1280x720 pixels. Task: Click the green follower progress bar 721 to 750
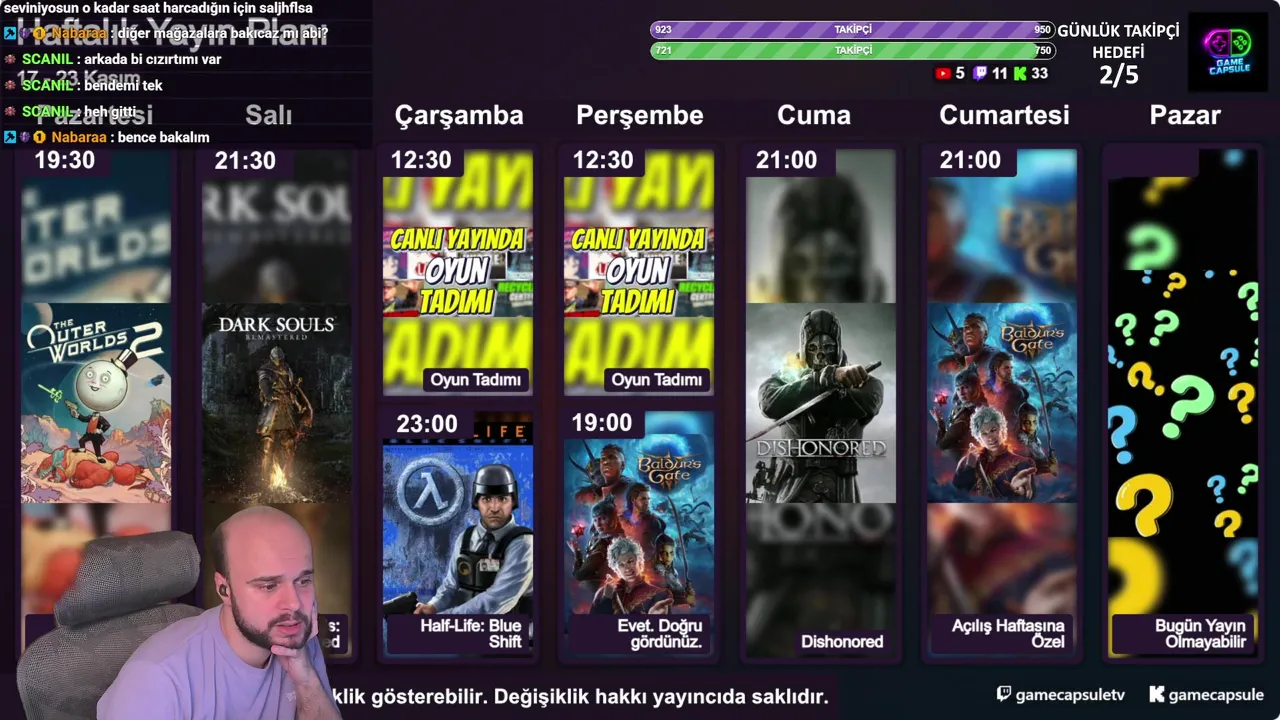point(852,50)
